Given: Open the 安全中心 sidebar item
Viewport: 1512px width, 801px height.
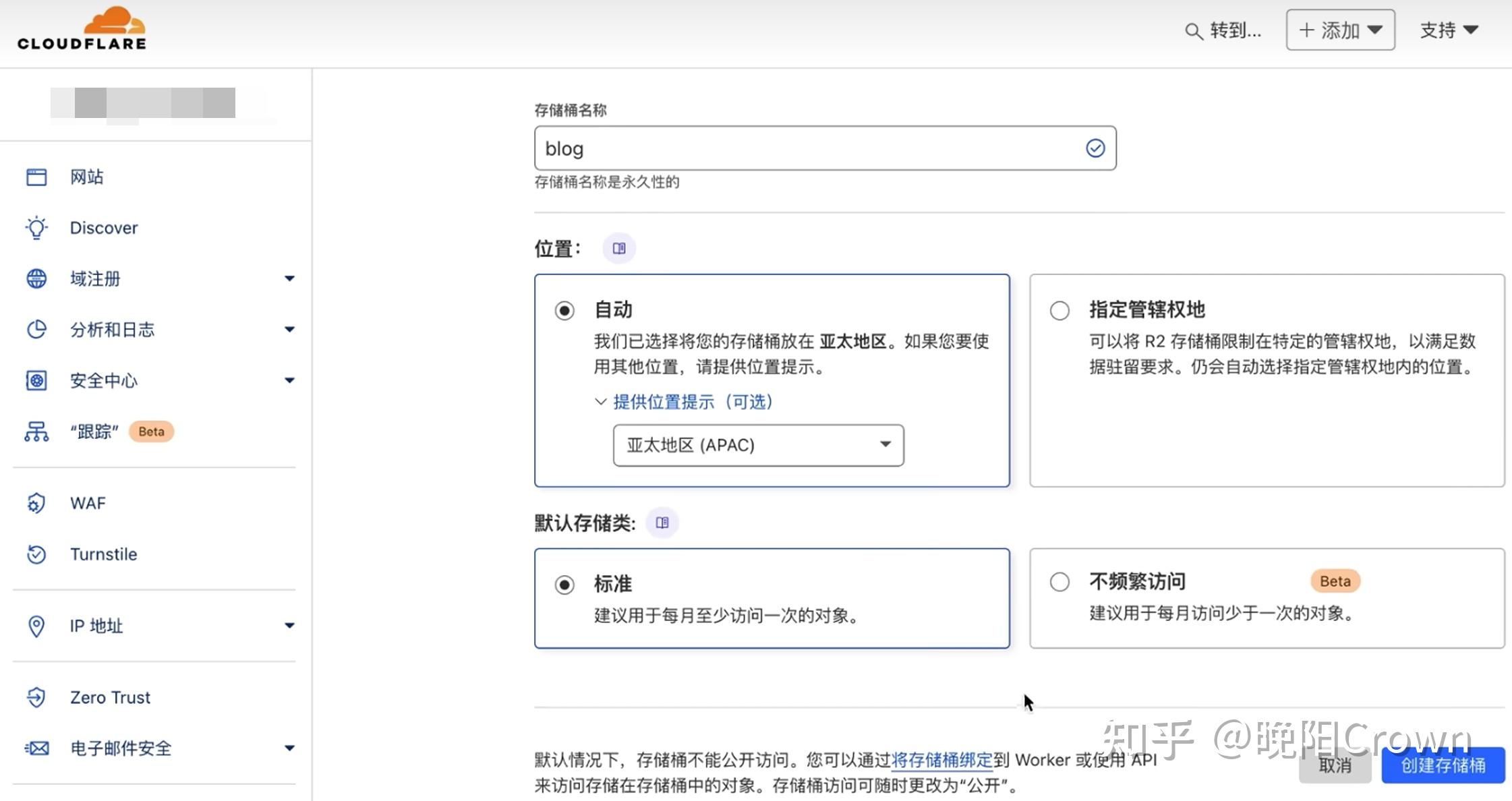Looking at the screenshot, I should click(x=103, y=380).
